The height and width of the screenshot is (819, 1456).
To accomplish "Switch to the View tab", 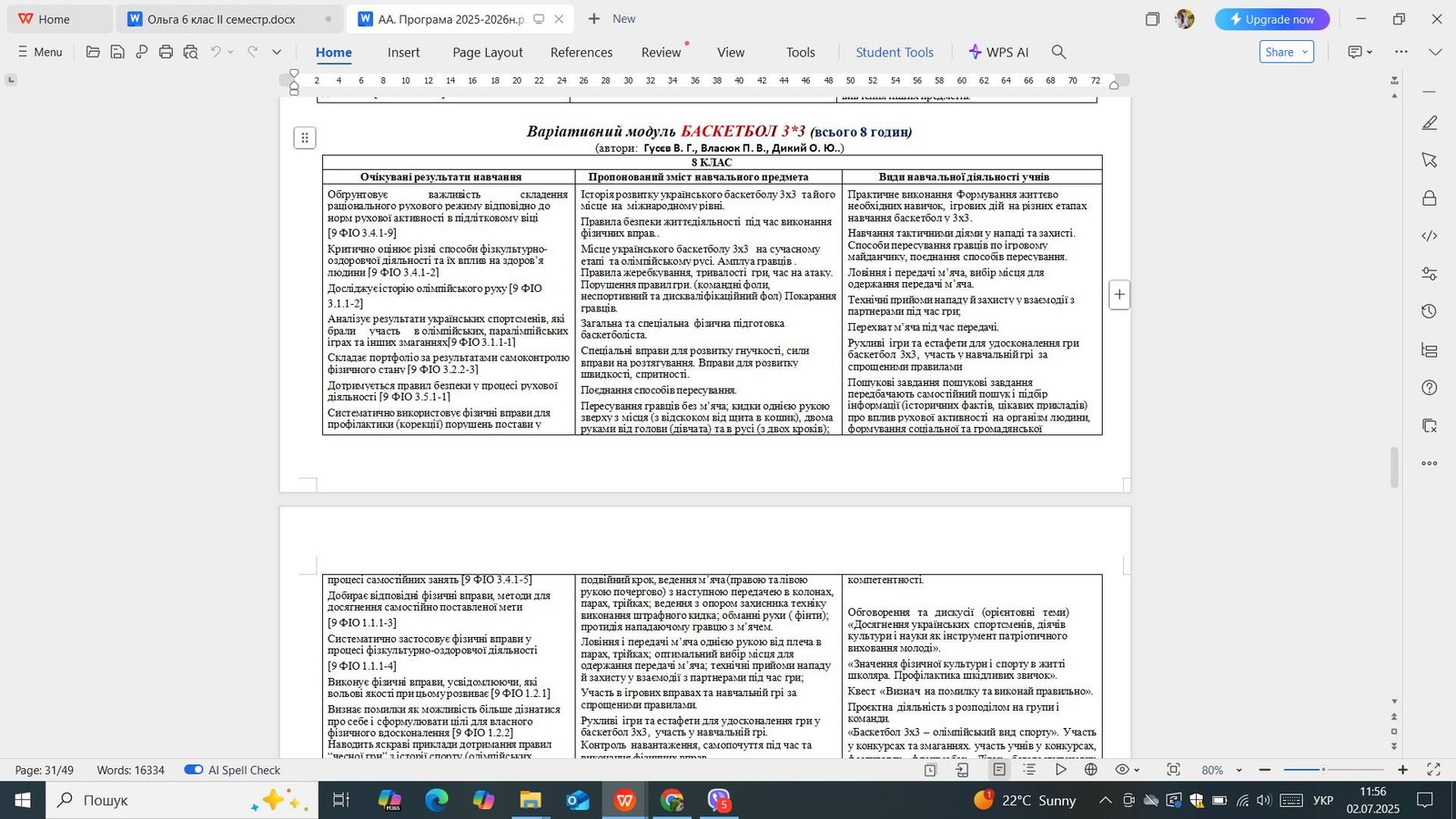I will [x=731, y=52].
